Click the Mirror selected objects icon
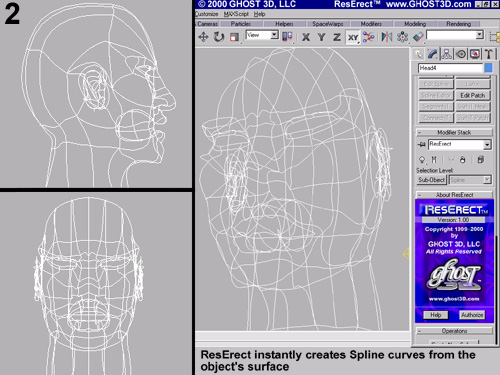 [387, 37]
